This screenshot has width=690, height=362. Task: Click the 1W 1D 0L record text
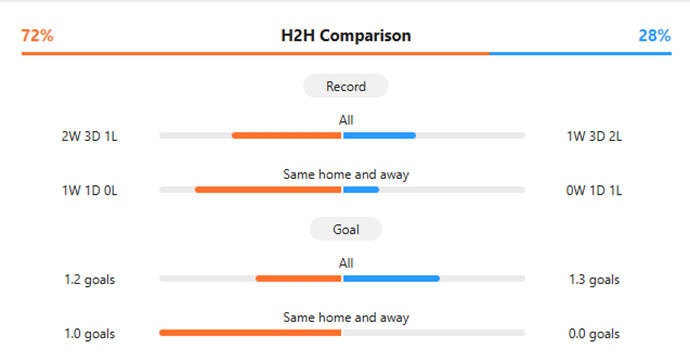[x=89, y=190]
